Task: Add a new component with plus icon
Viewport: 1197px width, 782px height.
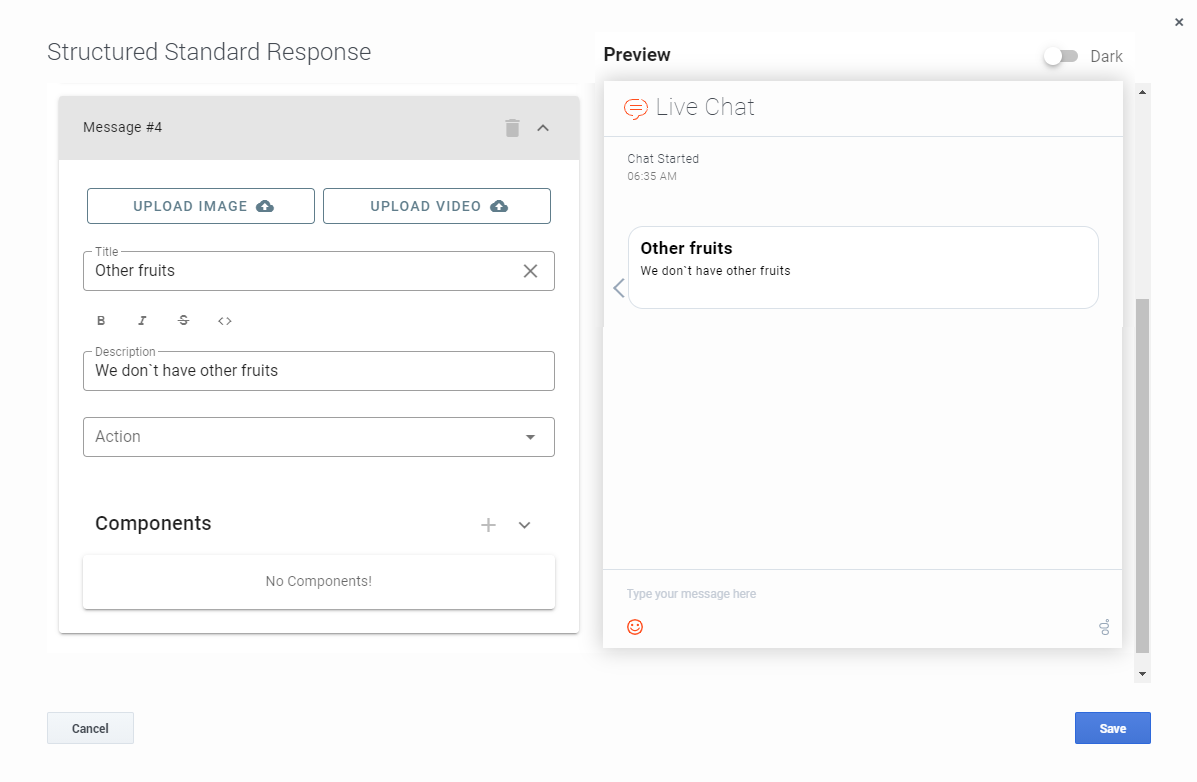Action: click(488, 525)
